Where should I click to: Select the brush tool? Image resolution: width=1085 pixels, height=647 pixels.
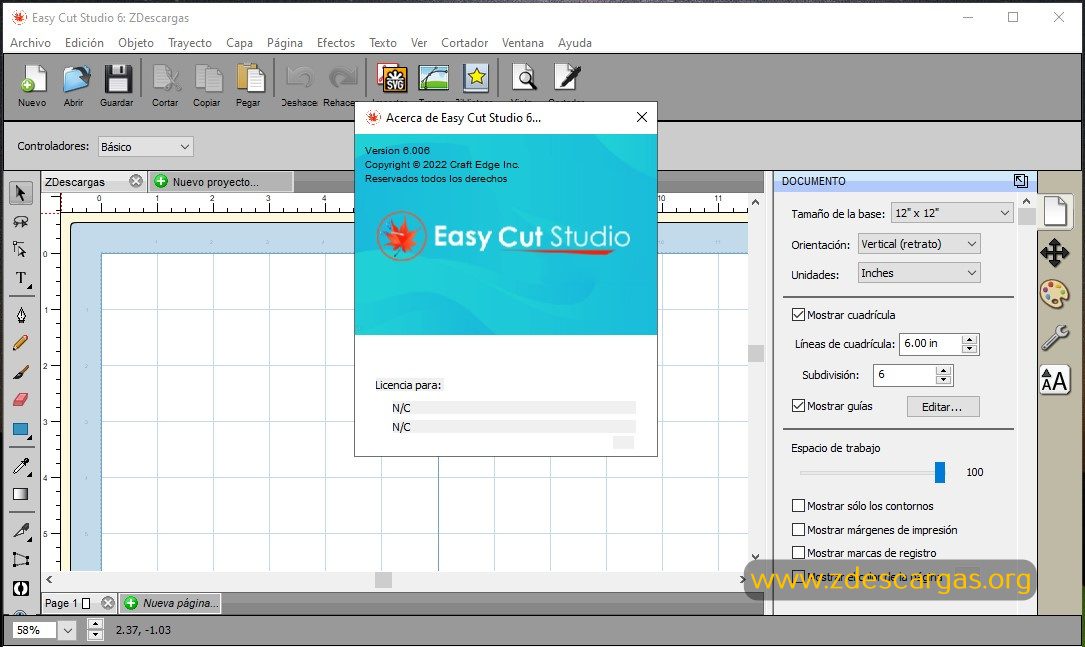pos(21,372)
